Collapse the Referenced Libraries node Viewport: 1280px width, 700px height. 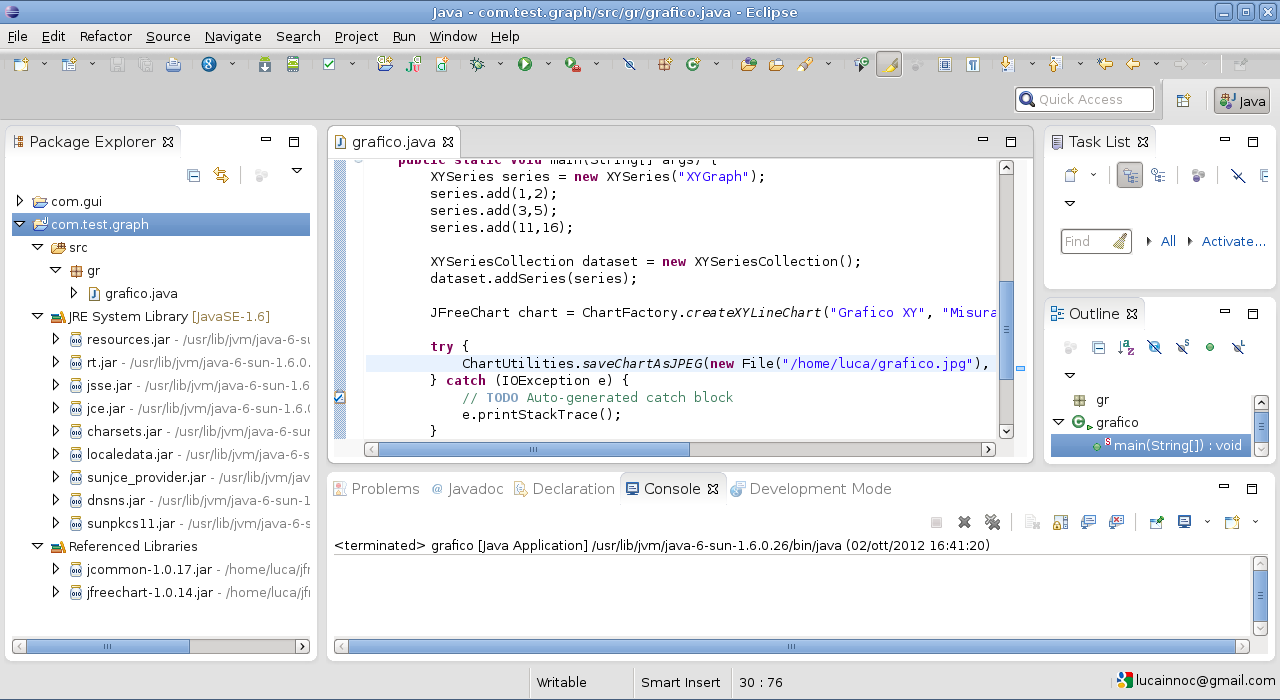coord(38,546)
